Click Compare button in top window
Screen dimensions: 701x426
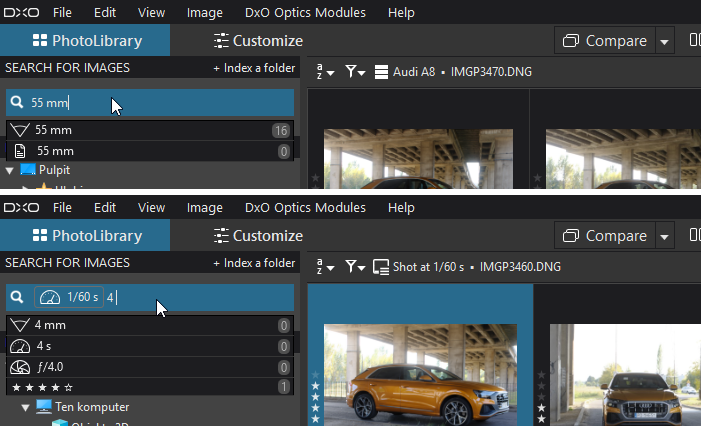tap(604, 40)
